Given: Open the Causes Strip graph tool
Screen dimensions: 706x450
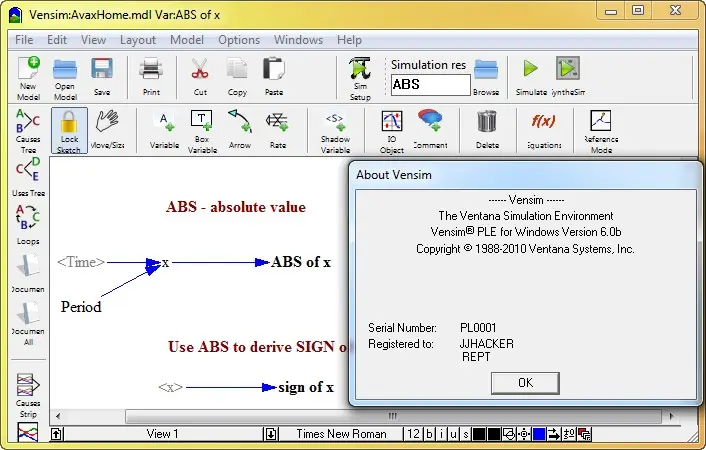Looking at the screenshot, I should [x=28, y=395].
